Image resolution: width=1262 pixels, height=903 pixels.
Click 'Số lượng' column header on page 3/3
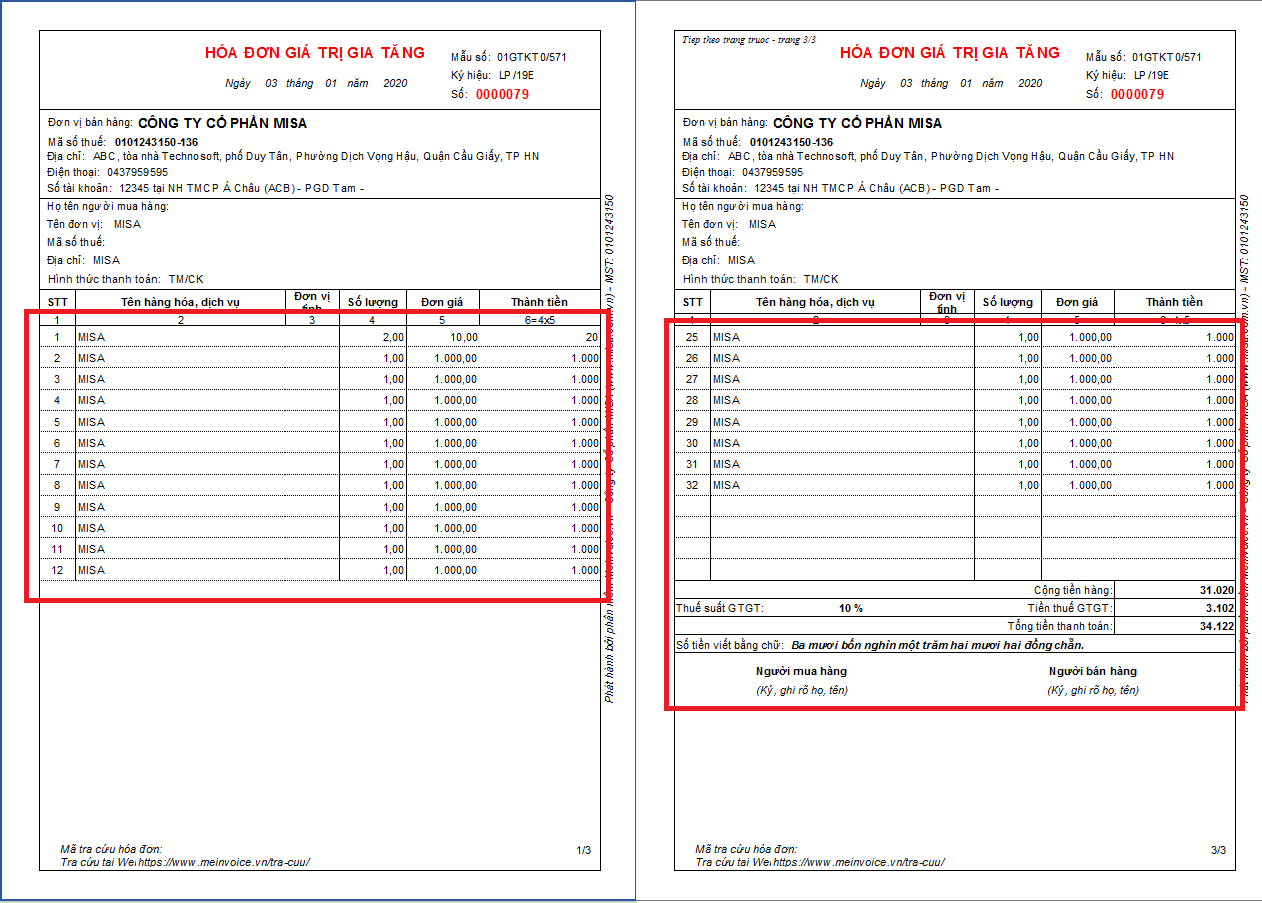(x=1008, y=302)
